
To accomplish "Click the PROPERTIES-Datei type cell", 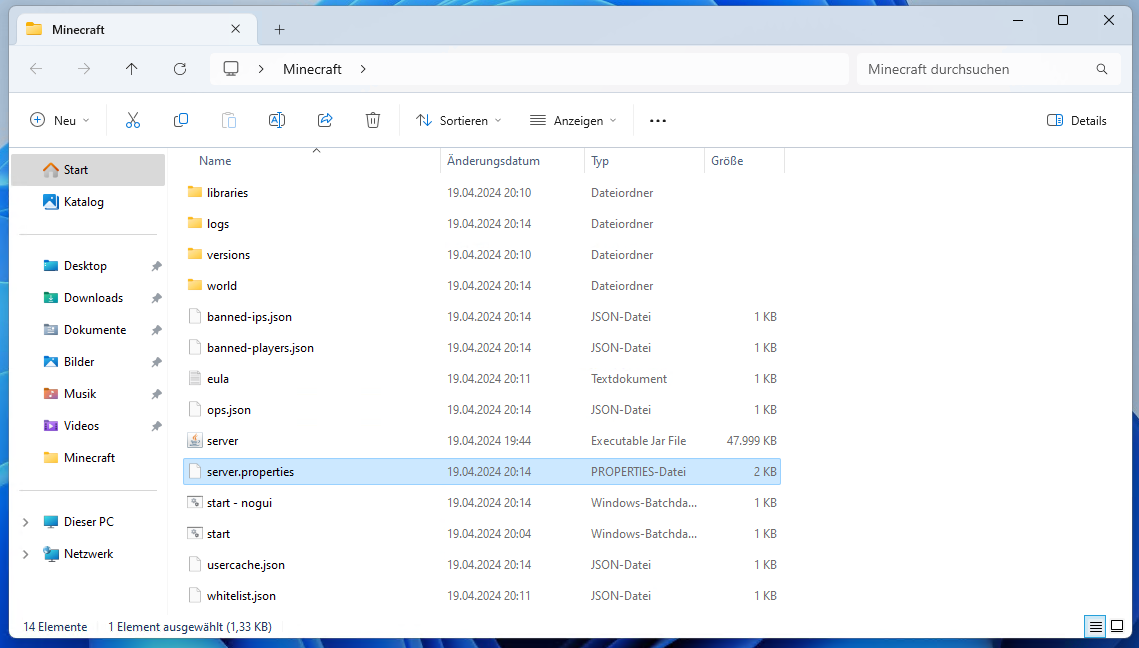I will (638, 471).
